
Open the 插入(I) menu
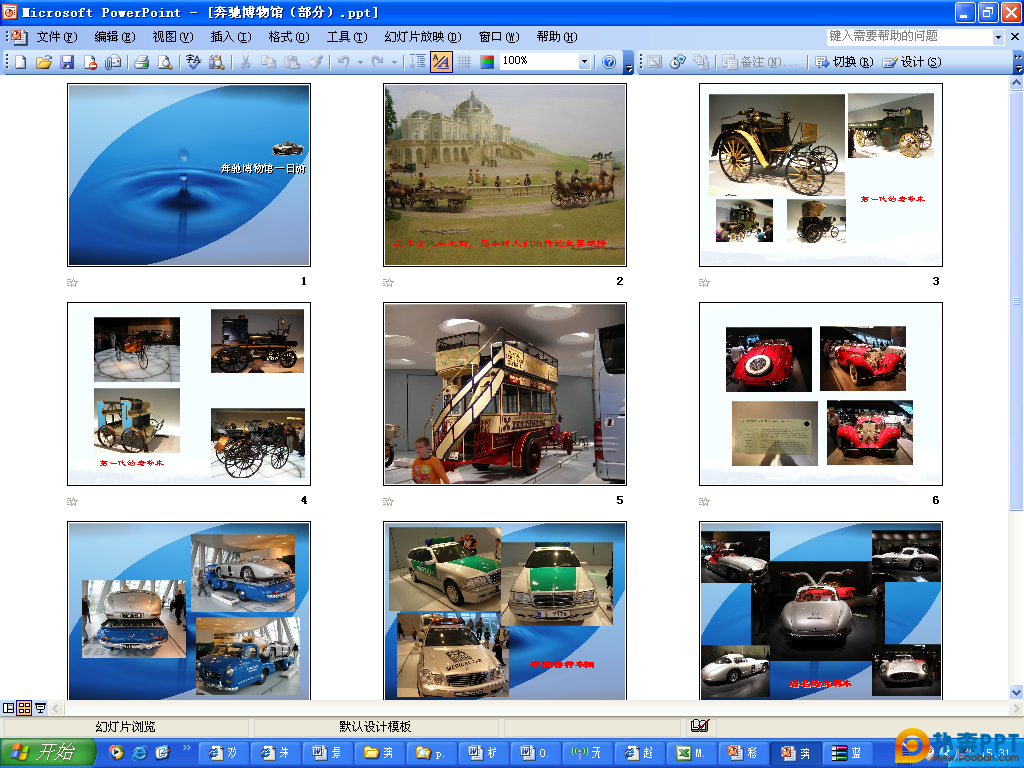click(231, 37)
